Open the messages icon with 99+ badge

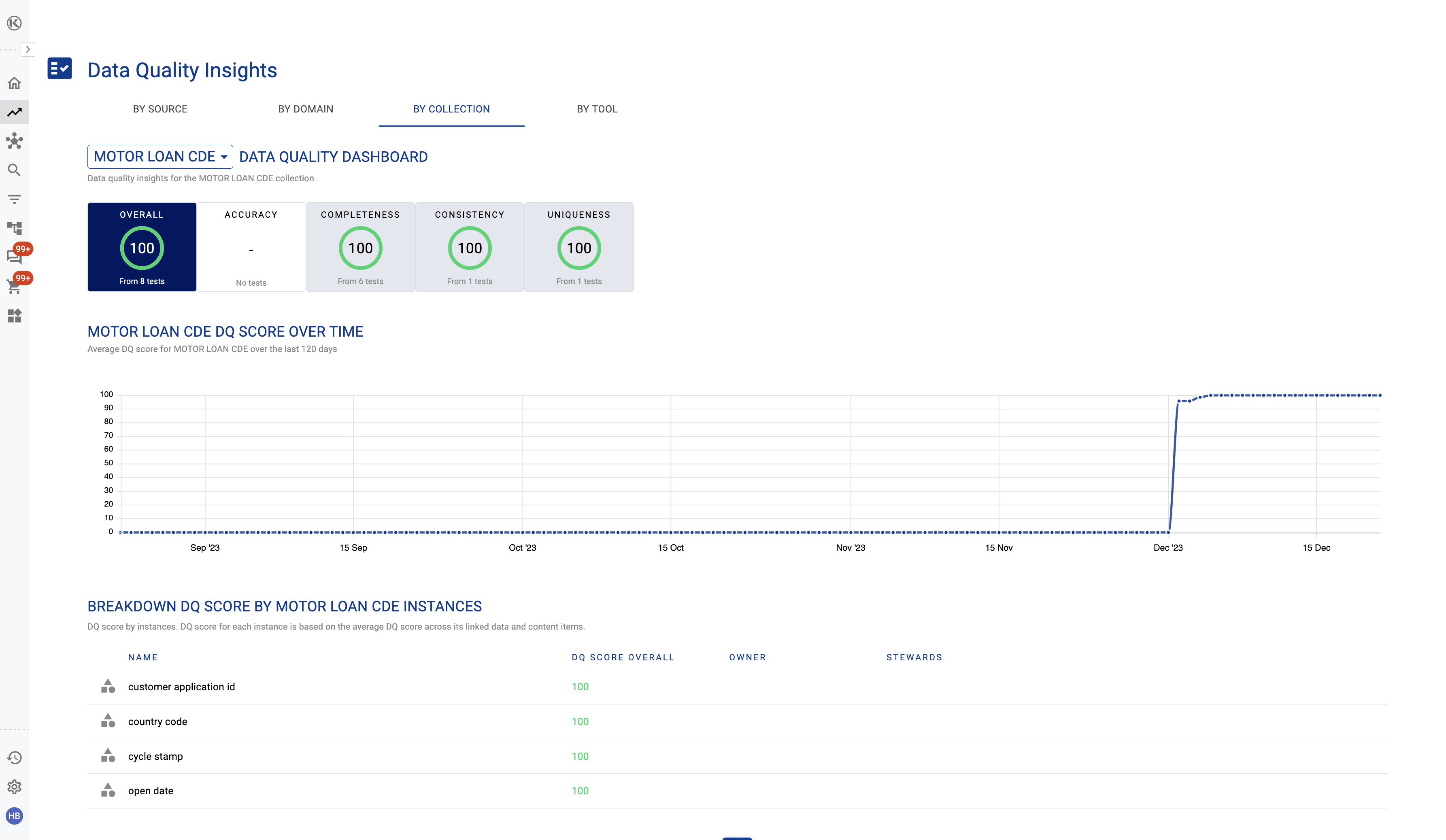pyautogui.click(x=14, y=257)
